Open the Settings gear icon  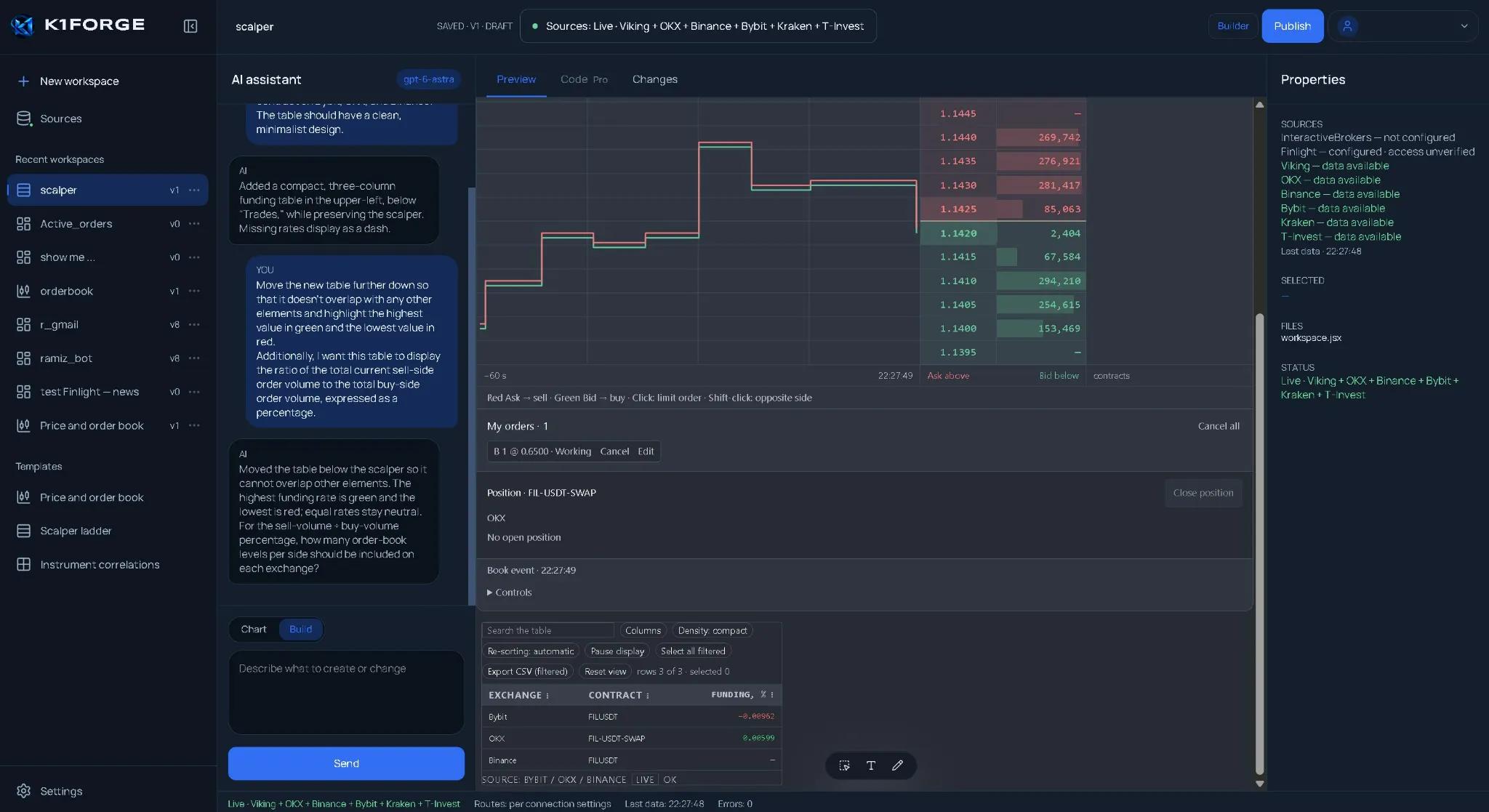(23, 791)
